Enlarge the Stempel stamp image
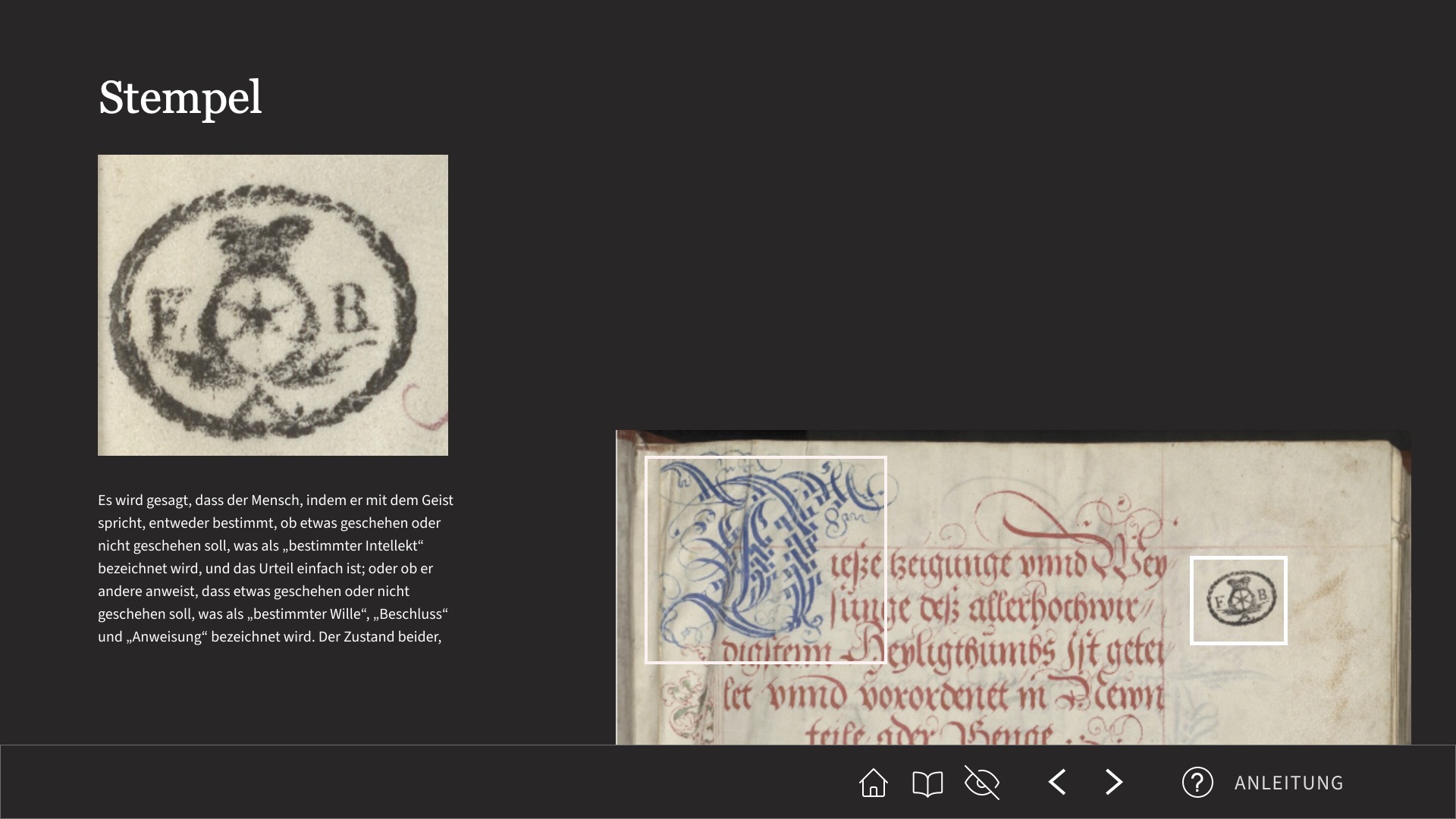 [x=273, y=305]
